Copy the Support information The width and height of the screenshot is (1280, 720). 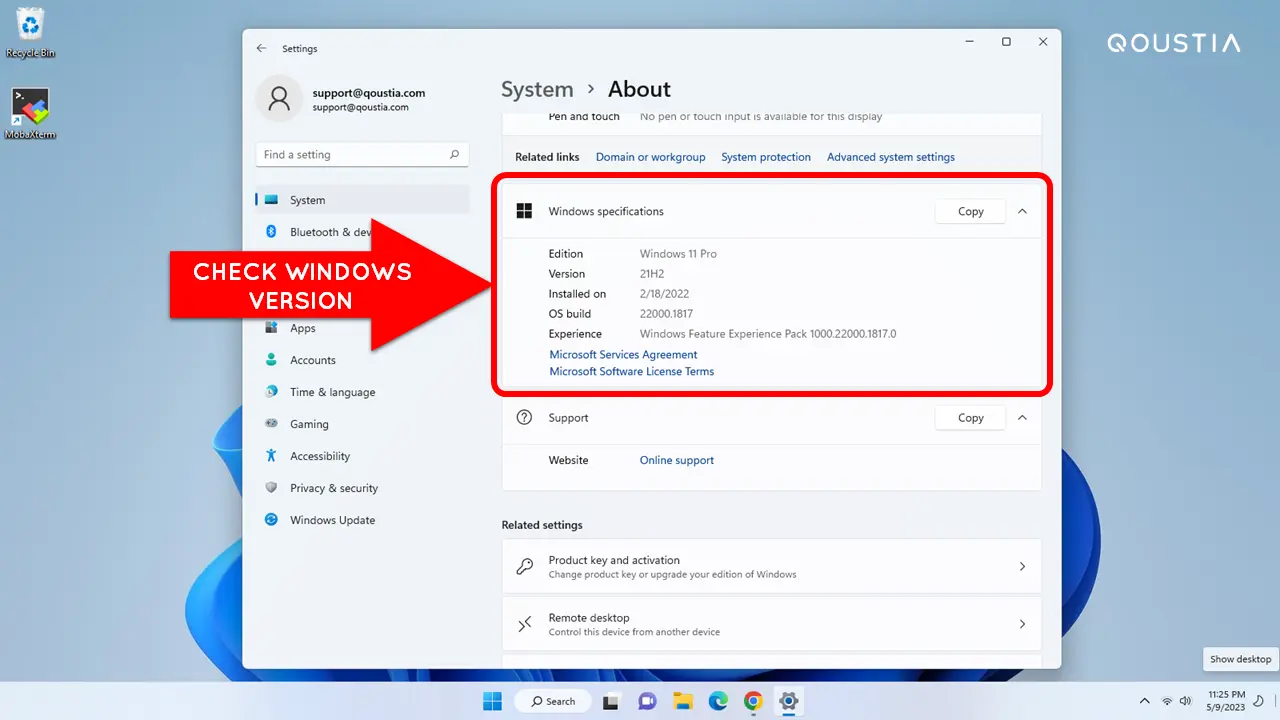pyautogui.click(x=970, y=418)
